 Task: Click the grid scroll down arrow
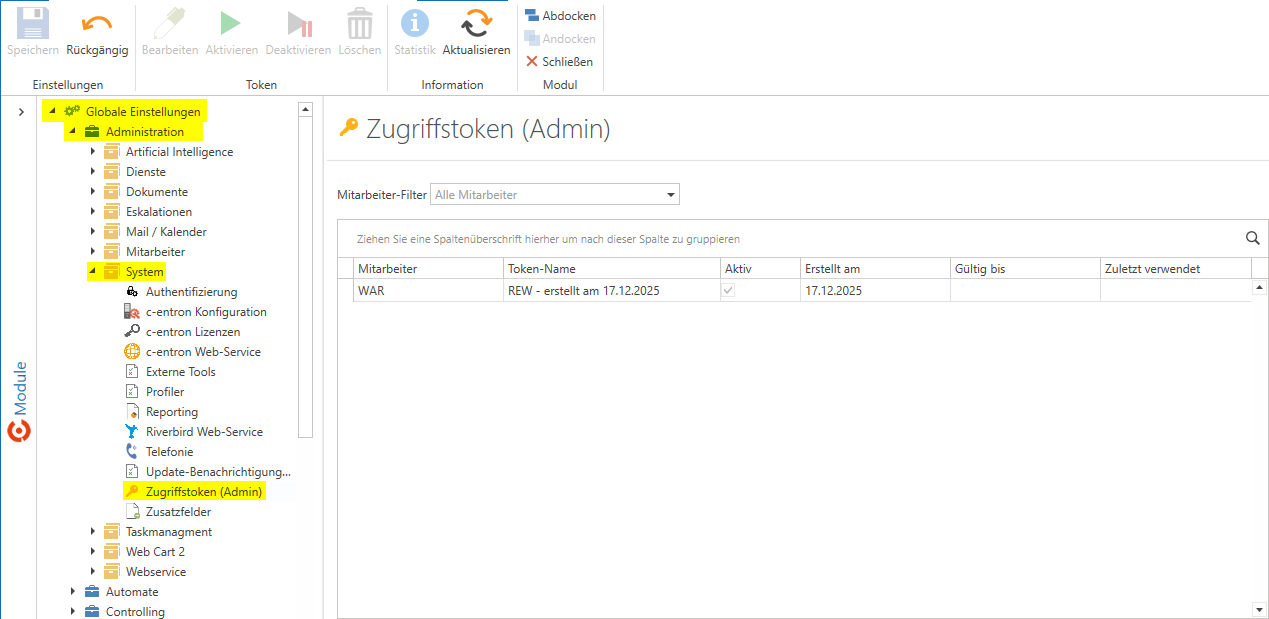coord(1259,609)
